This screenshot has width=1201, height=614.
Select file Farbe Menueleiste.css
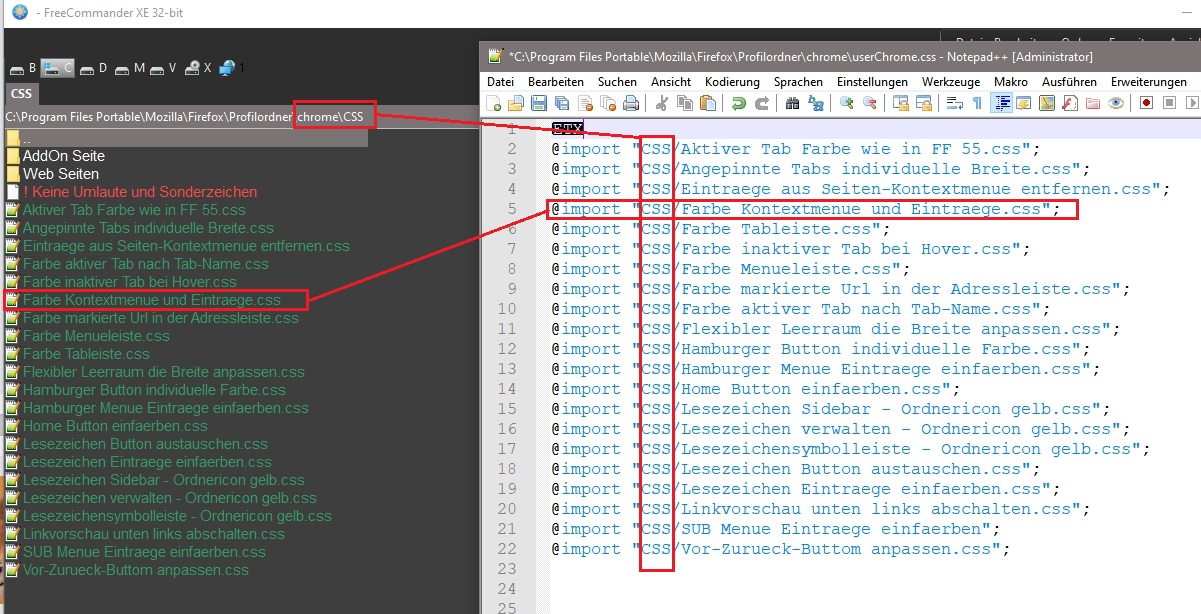tap(96, 336)
